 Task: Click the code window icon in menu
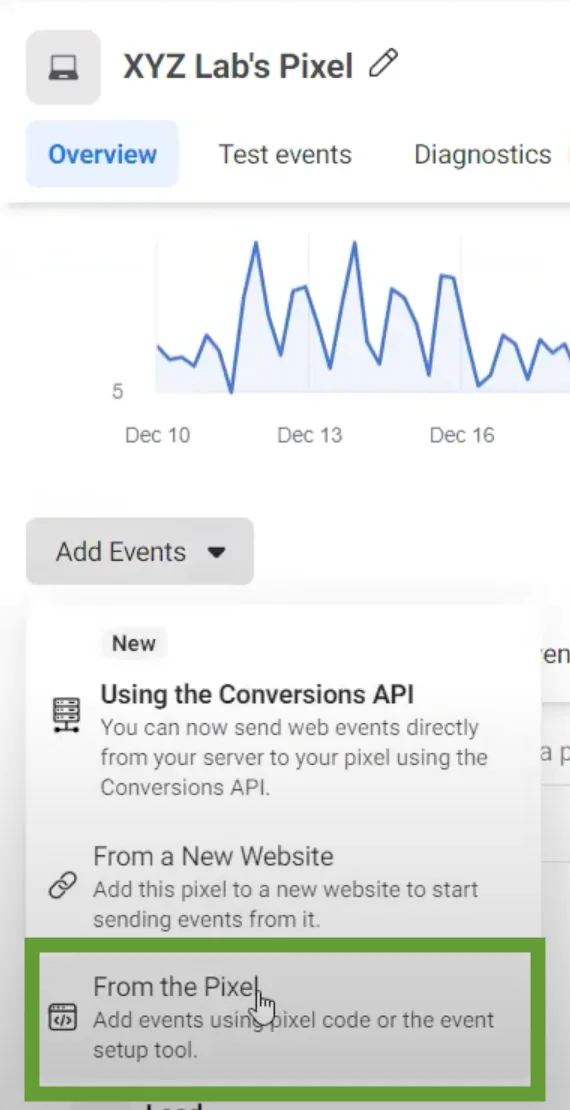point(62,1017)
